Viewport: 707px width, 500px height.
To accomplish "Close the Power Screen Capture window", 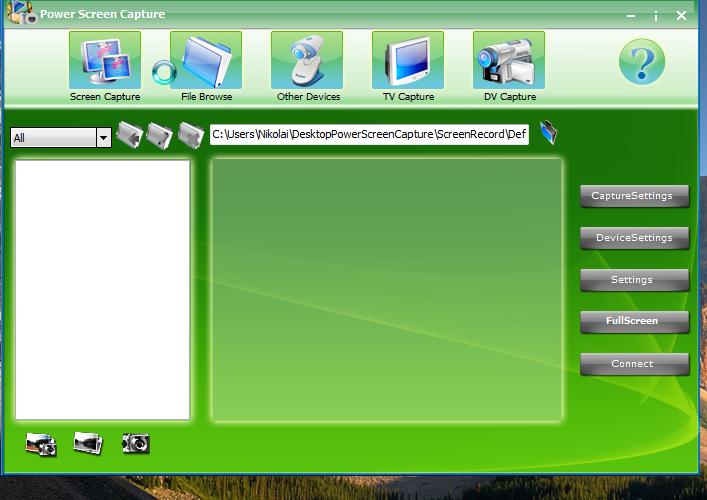I will (681, 16).
